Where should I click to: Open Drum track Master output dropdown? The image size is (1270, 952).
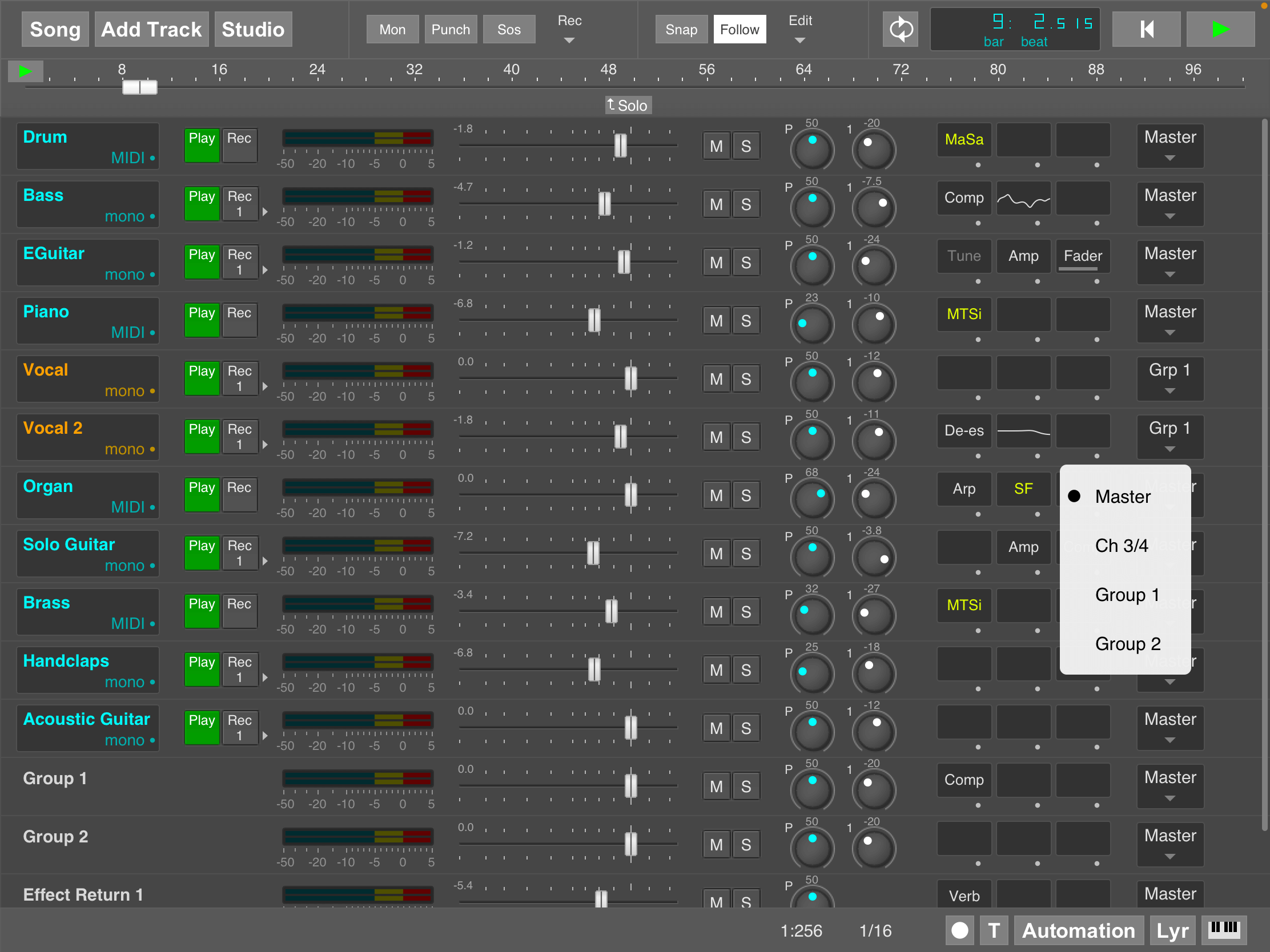[x=1169, y=146]
